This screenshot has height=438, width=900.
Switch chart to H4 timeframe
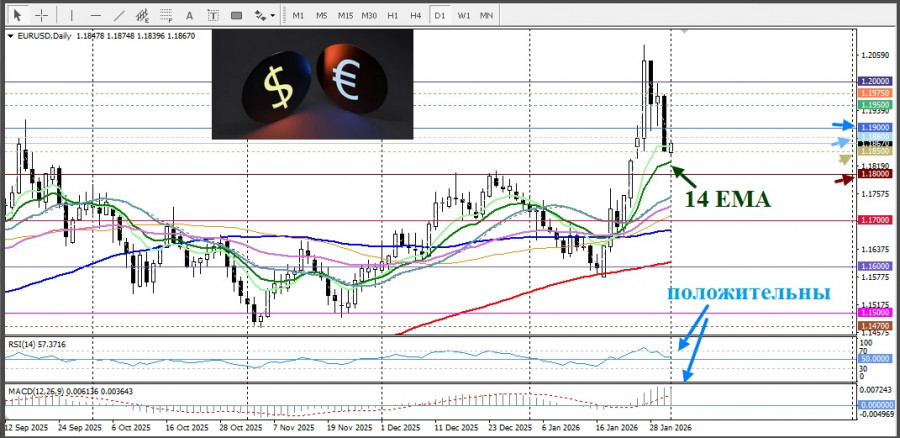(x=416, y=15)
